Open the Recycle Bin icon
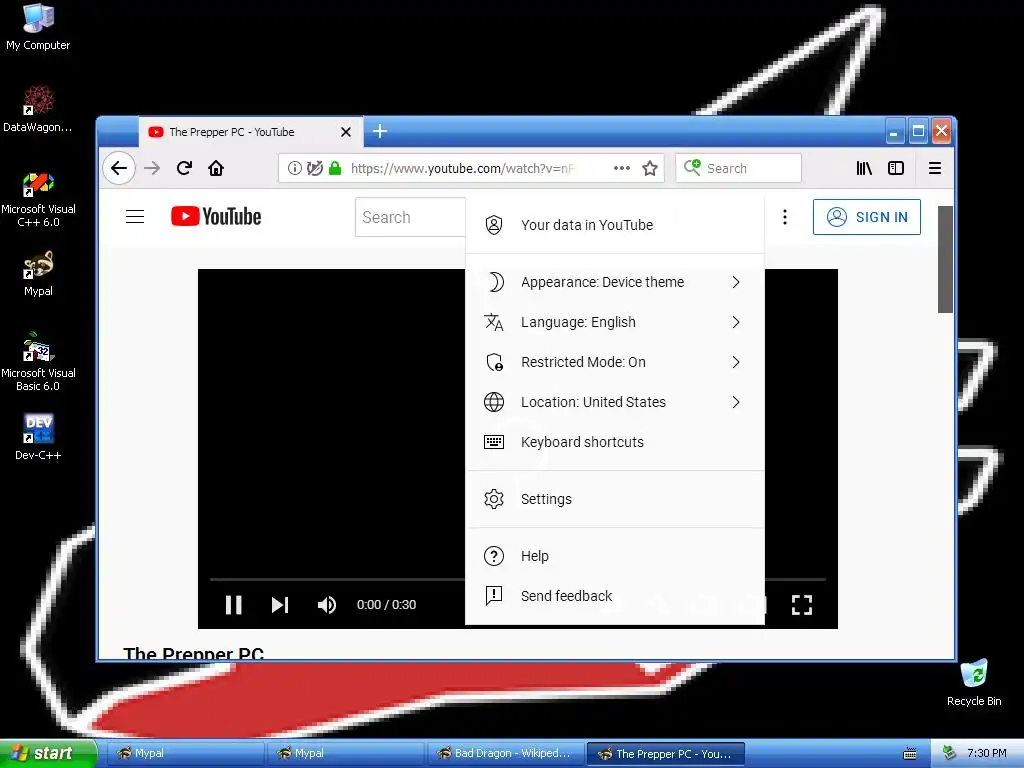Screen dimensions: 1024x768 974,682
